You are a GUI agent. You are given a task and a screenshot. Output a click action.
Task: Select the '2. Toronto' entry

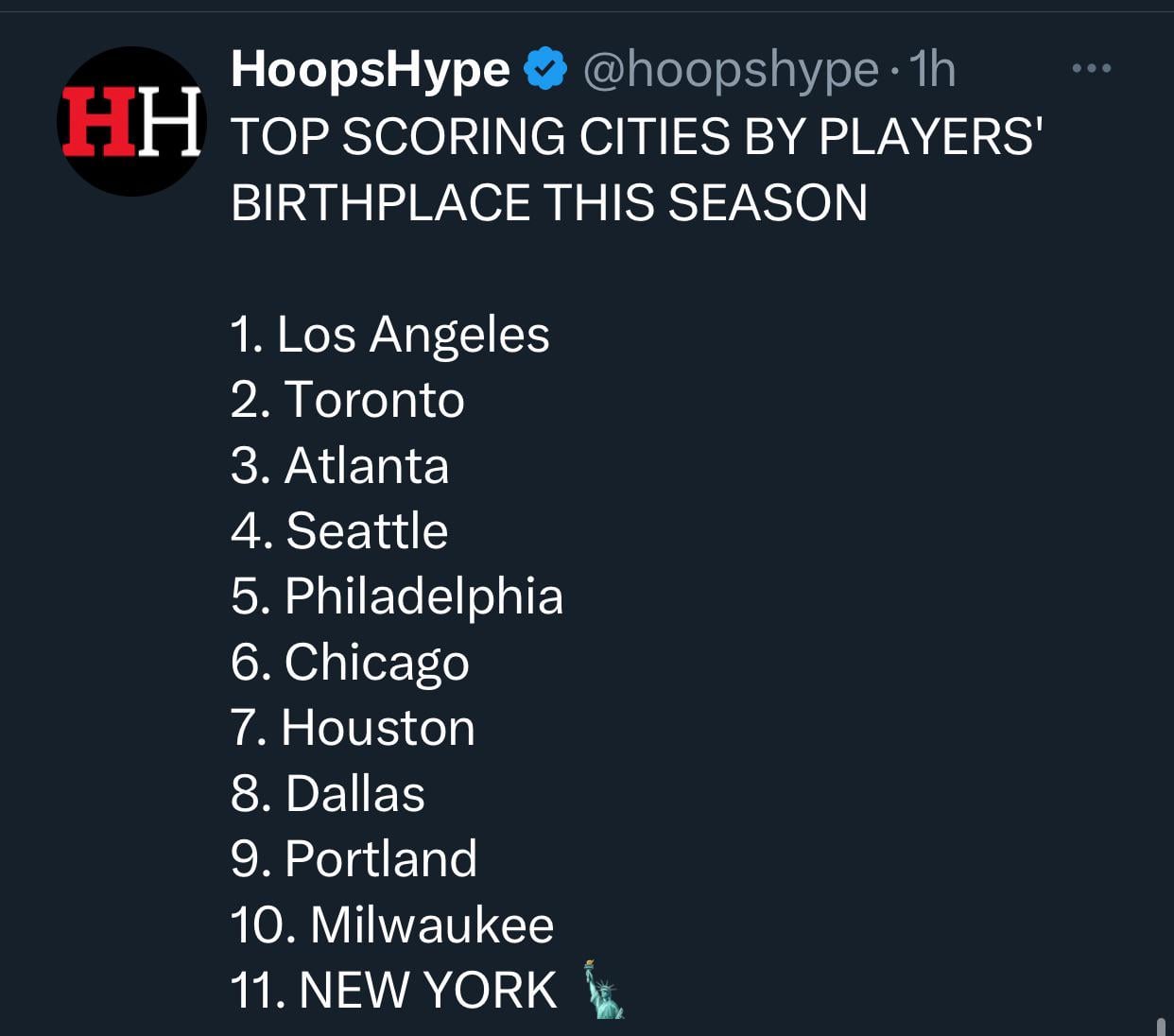(x=347, y=400)
